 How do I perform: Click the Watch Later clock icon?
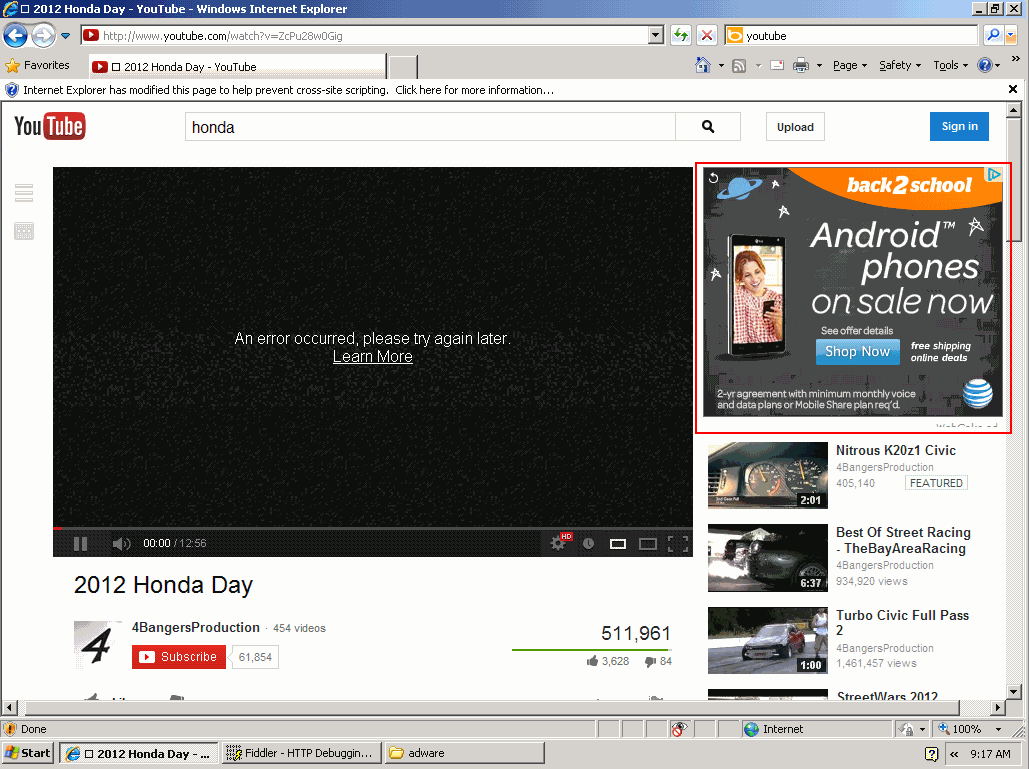point(589,543)
